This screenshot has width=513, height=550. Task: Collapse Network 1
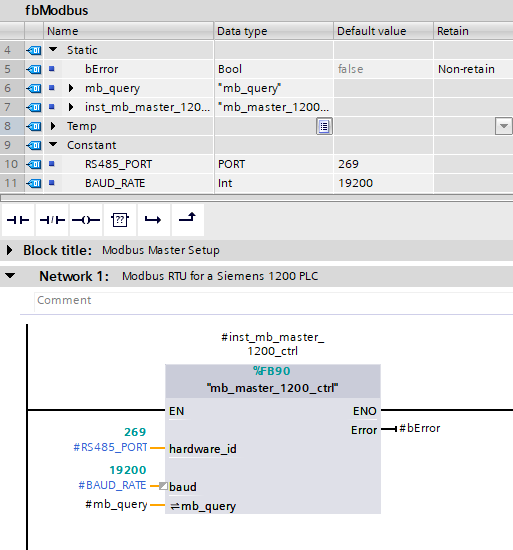tap(10, 276)
